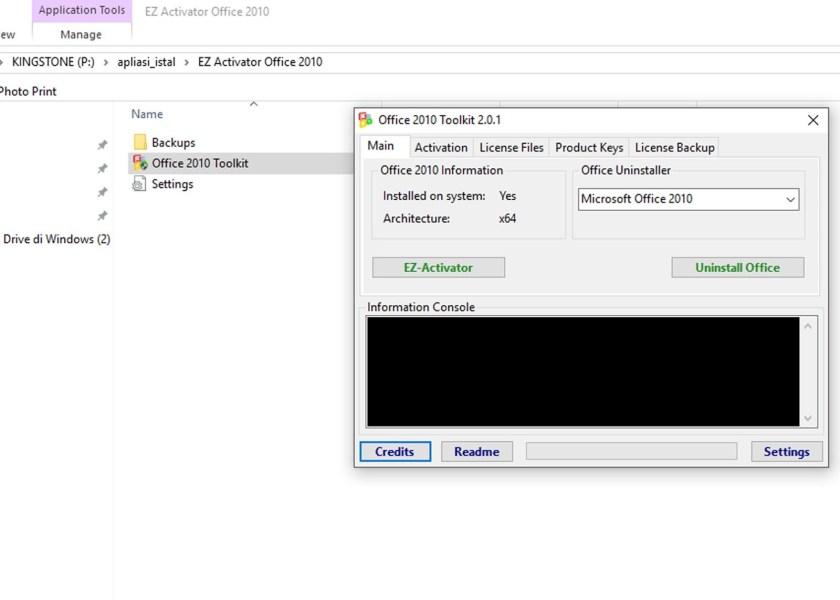Click the pin icon beside Office 2010 Toolkit row
Image resolution: width=840 pixels, height=600 pixels.
click(102, 168)
